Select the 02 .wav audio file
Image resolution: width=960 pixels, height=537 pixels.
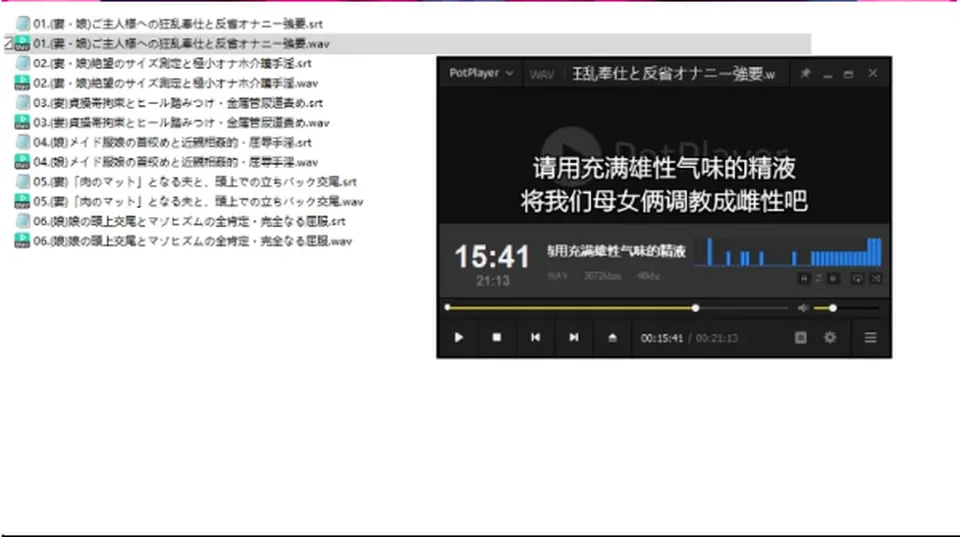[x=176, y=83]
